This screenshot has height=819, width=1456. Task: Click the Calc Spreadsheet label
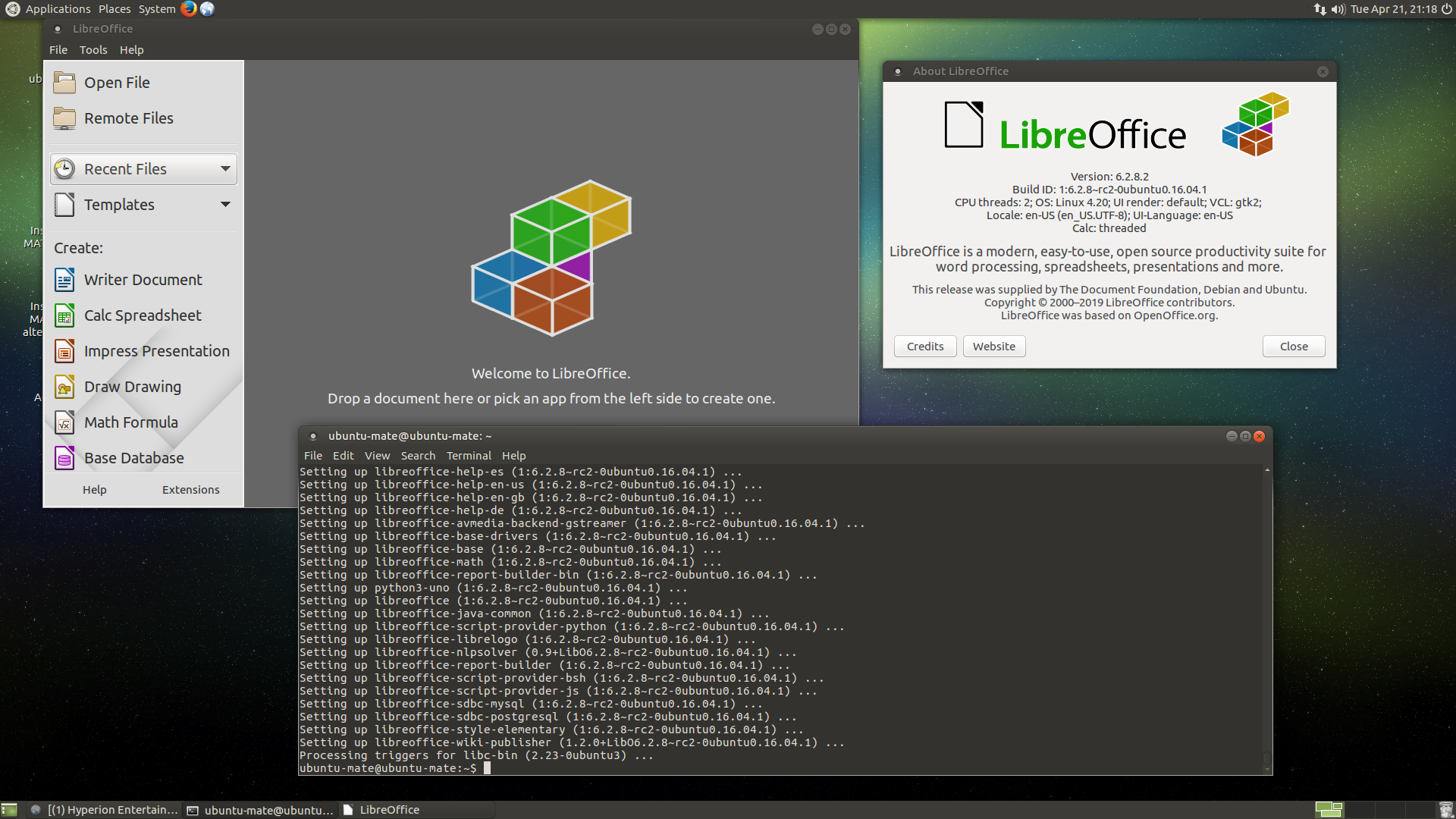(x=143, y=315)
